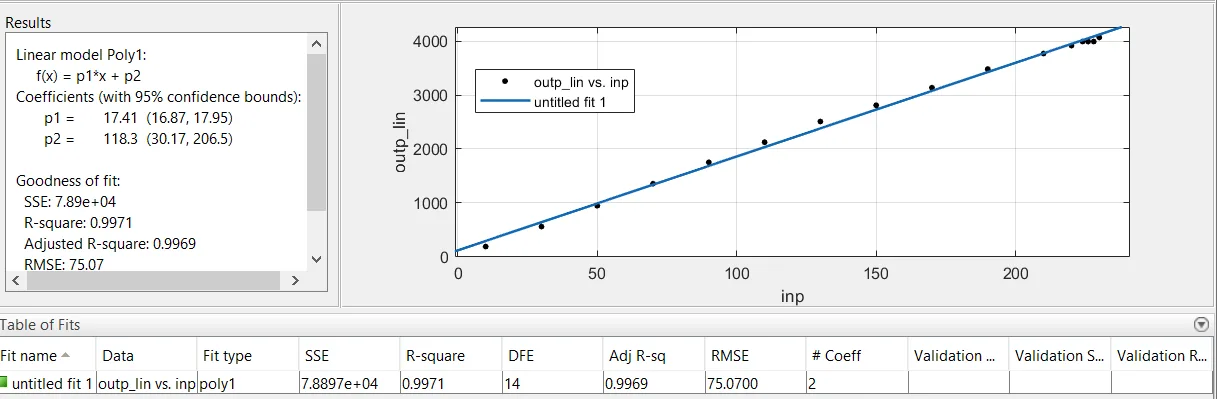
Task: Sort by Data column header
Action: 146,355
